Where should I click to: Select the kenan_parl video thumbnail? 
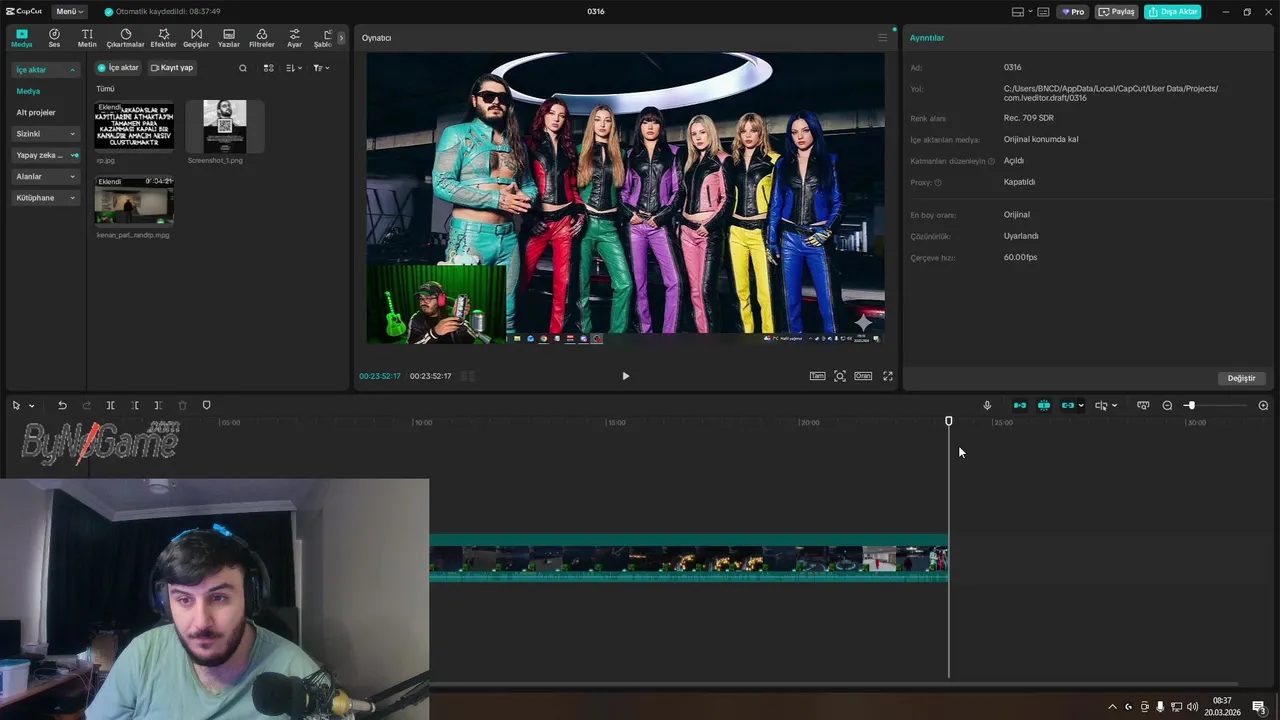pos(134,201)
